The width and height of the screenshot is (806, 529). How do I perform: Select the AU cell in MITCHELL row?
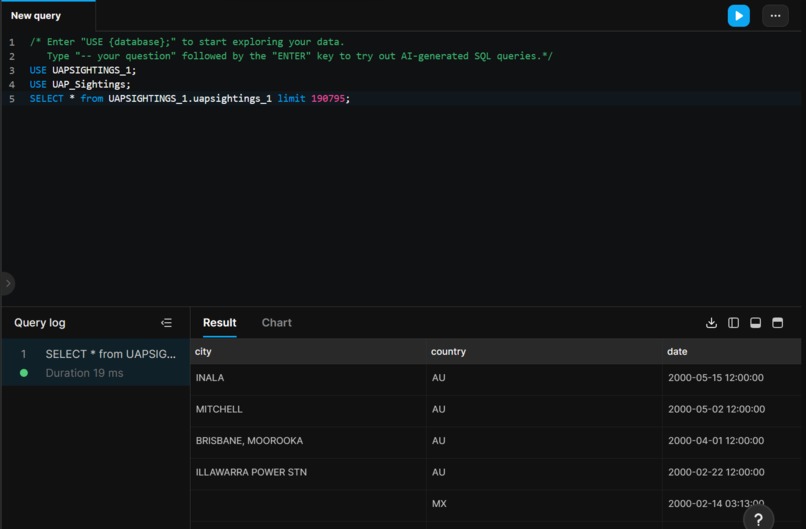pos(544,409)
